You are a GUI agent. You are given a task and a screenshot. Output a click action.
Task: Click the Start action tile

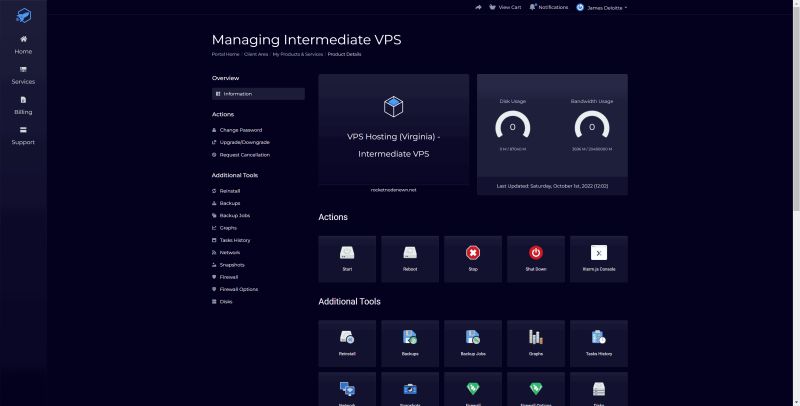pos(347,259)
